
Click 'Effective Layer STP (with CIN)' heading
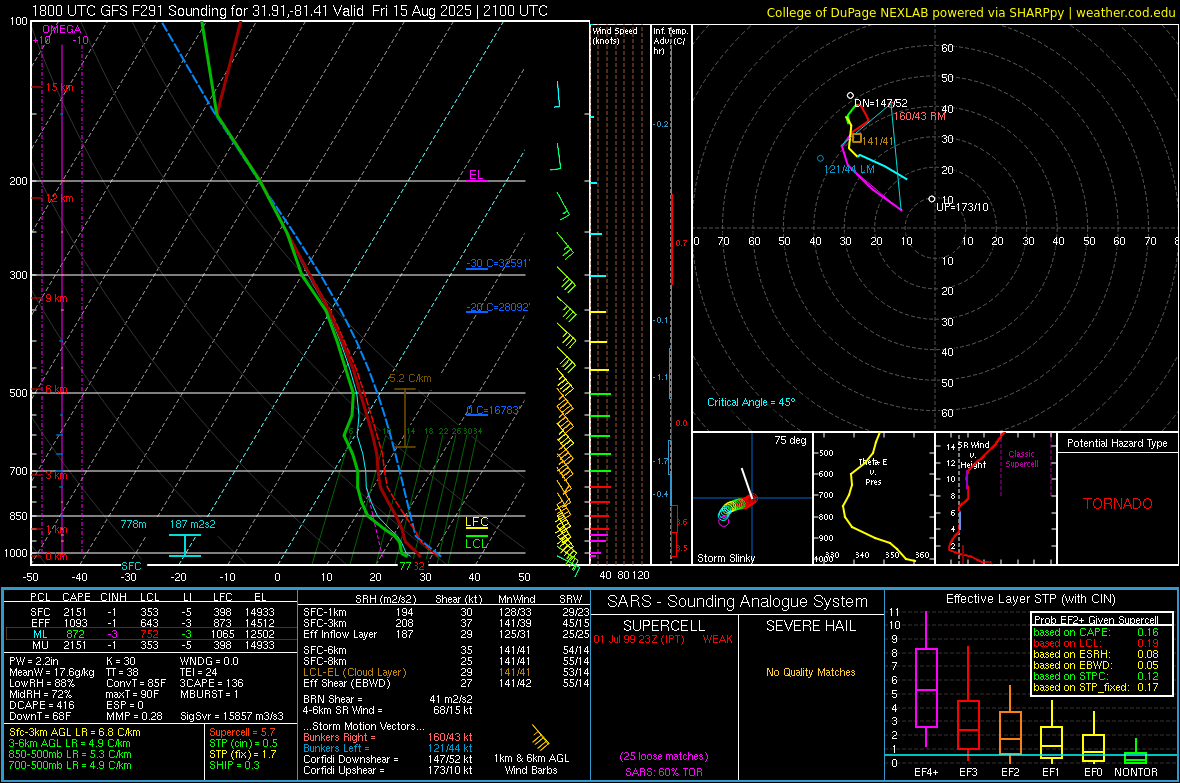[1031, 599]
